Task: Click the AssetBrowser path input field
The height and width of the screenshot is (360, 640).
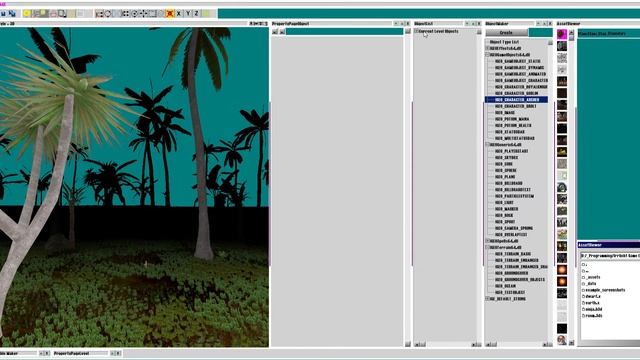Action: 610,256
